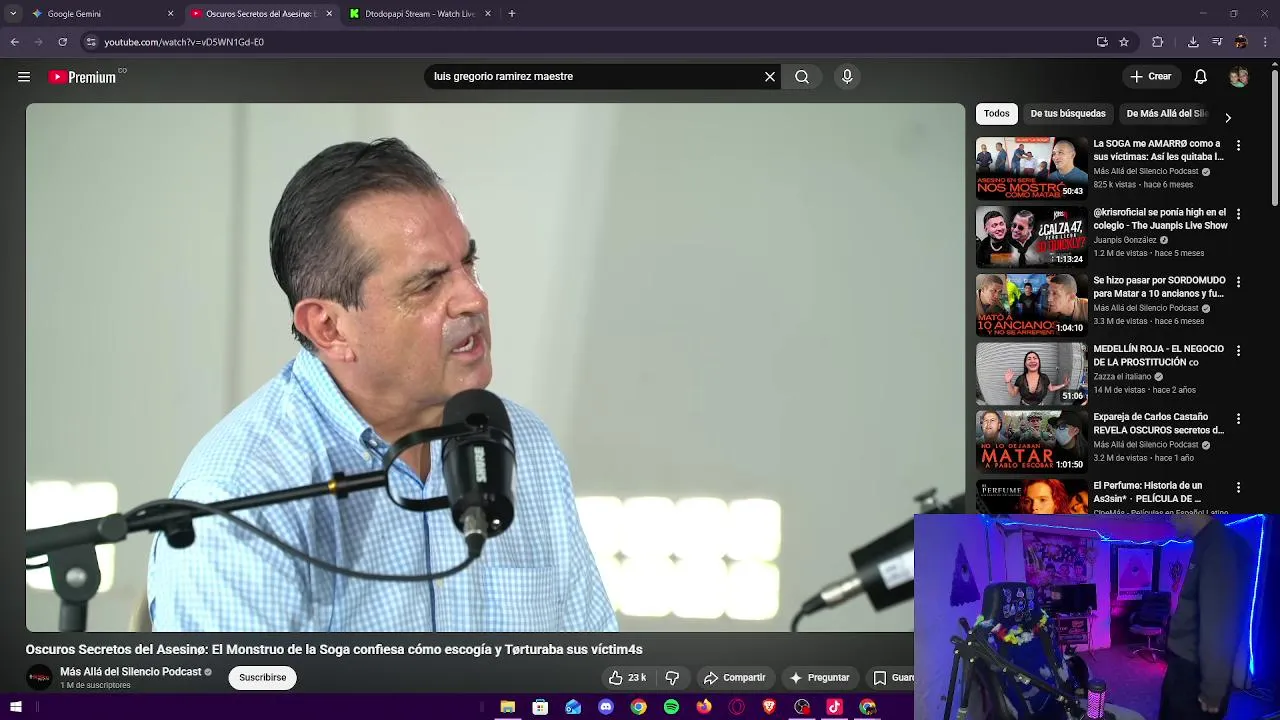Viewport: 1280px width, 720px height.
Task: Bookmark this page with the star
Action: pos(1124,42)
